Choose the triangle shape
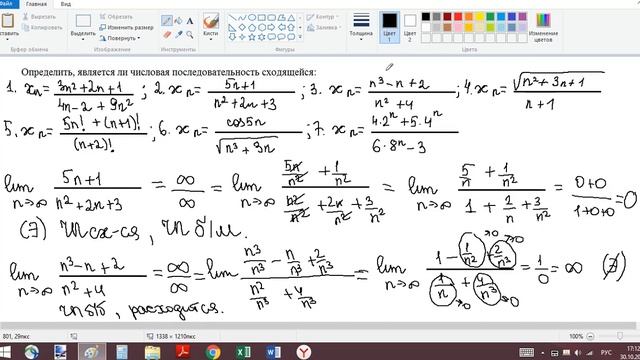The image size is (640, 360). click(291, 18)
